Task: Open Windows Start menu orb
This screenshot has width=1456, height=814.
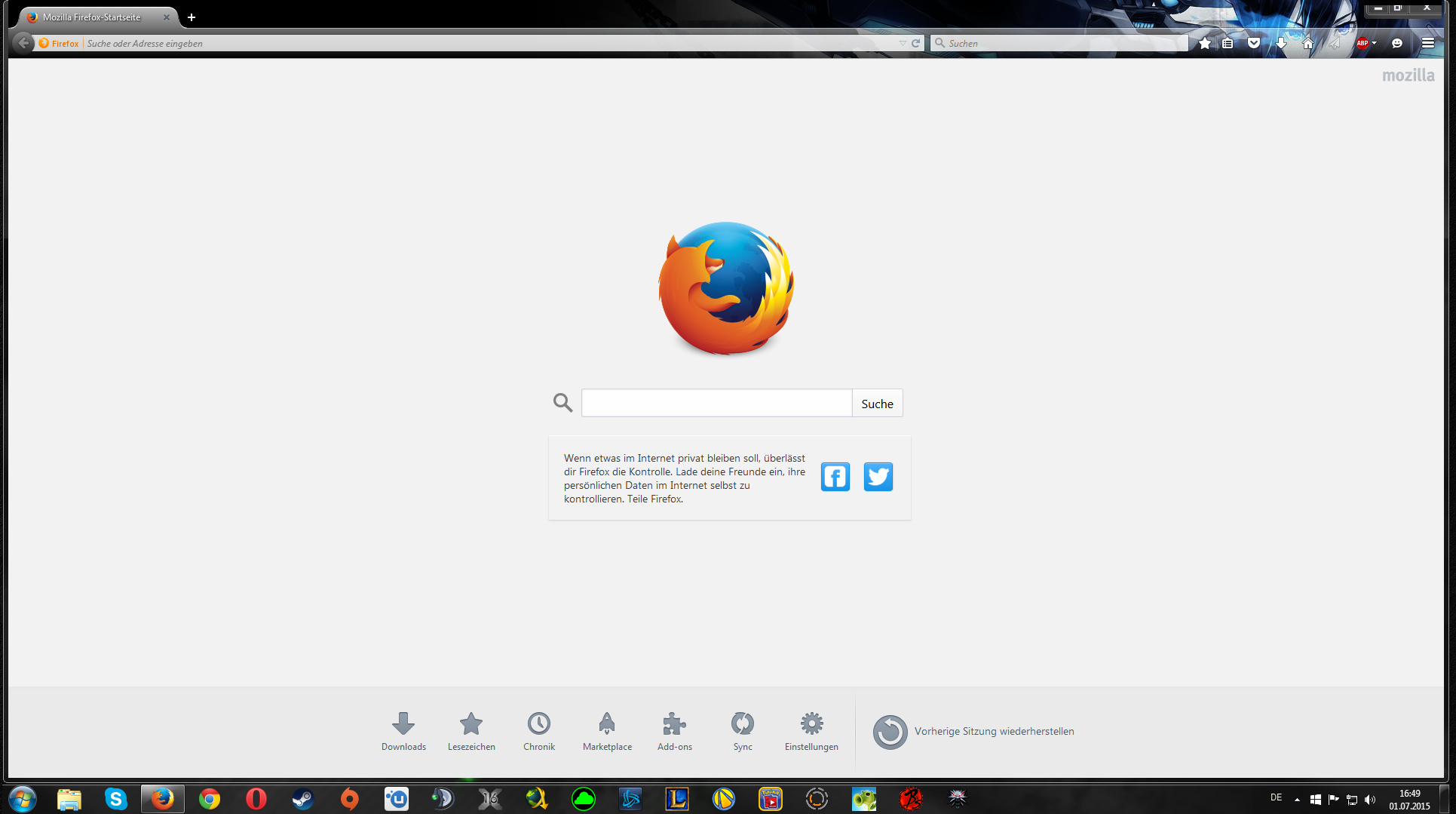Action: click(23, 798)
